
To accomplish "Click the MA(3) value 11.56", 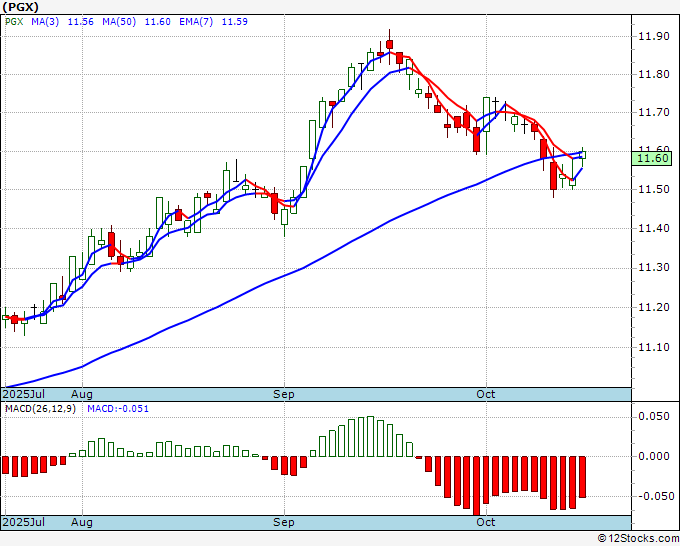I will tap(81, 22).
